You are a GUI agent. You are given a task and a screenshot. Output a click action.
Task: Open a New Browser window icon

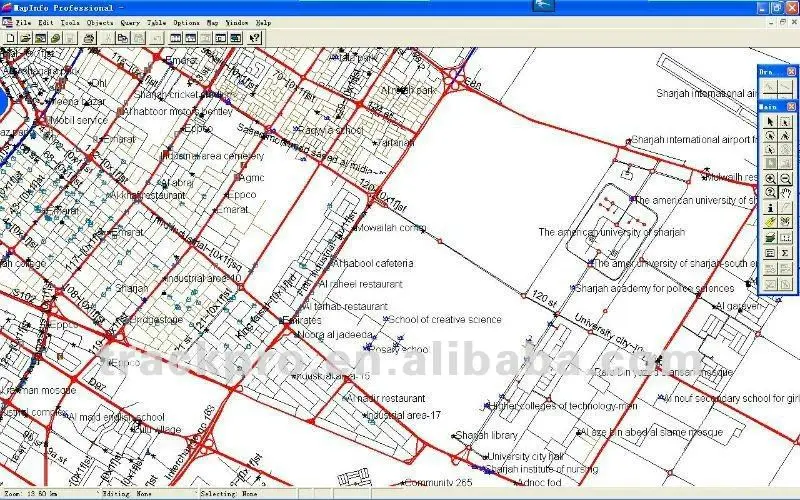pyautogui.click(x=176, y=38)
